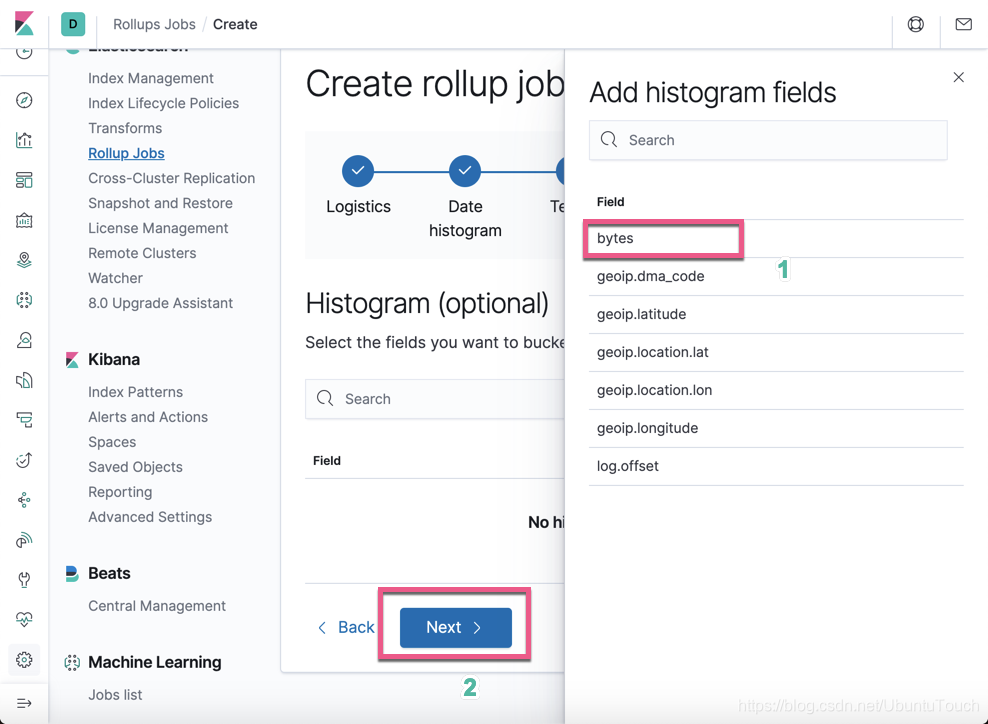Open APM icon in sidebar
988x724 pixels.
pos(24,420)
